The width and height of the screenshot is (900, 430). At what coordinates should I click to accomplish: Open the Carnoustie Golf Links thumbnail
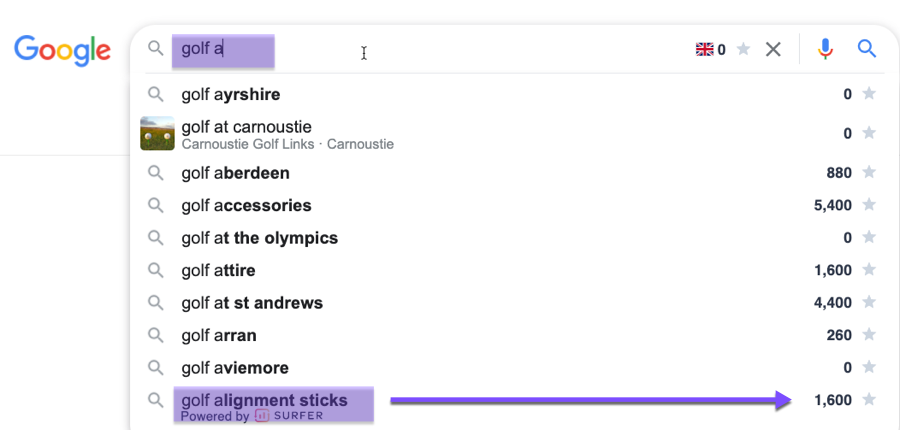[x=157, y=133]
